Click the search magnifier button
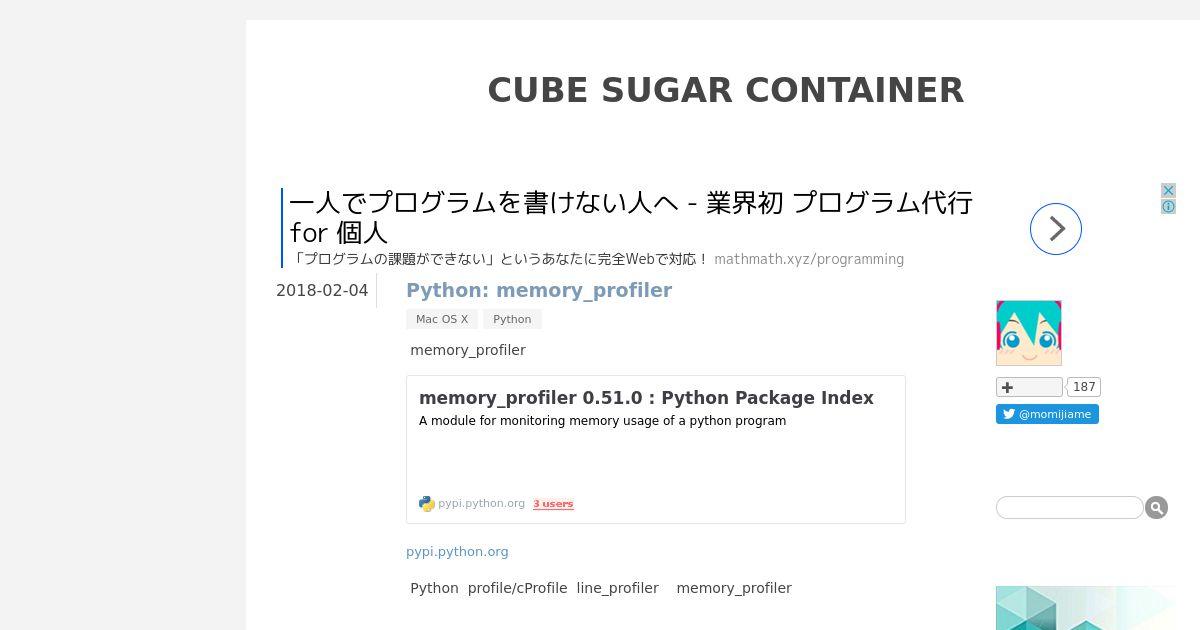Screen dimensions: 1200x630 click(x=1156, y=508)
